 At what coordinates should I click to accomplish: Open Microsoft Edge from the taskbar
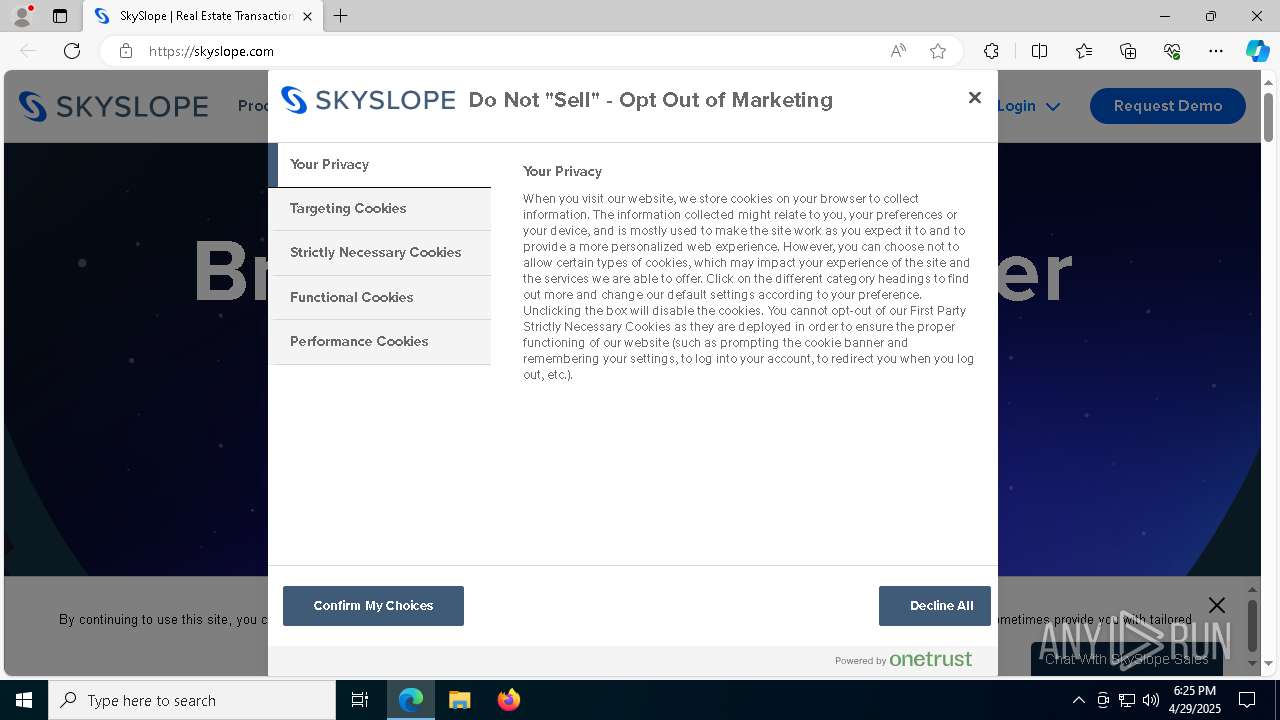tap(411, 700)
